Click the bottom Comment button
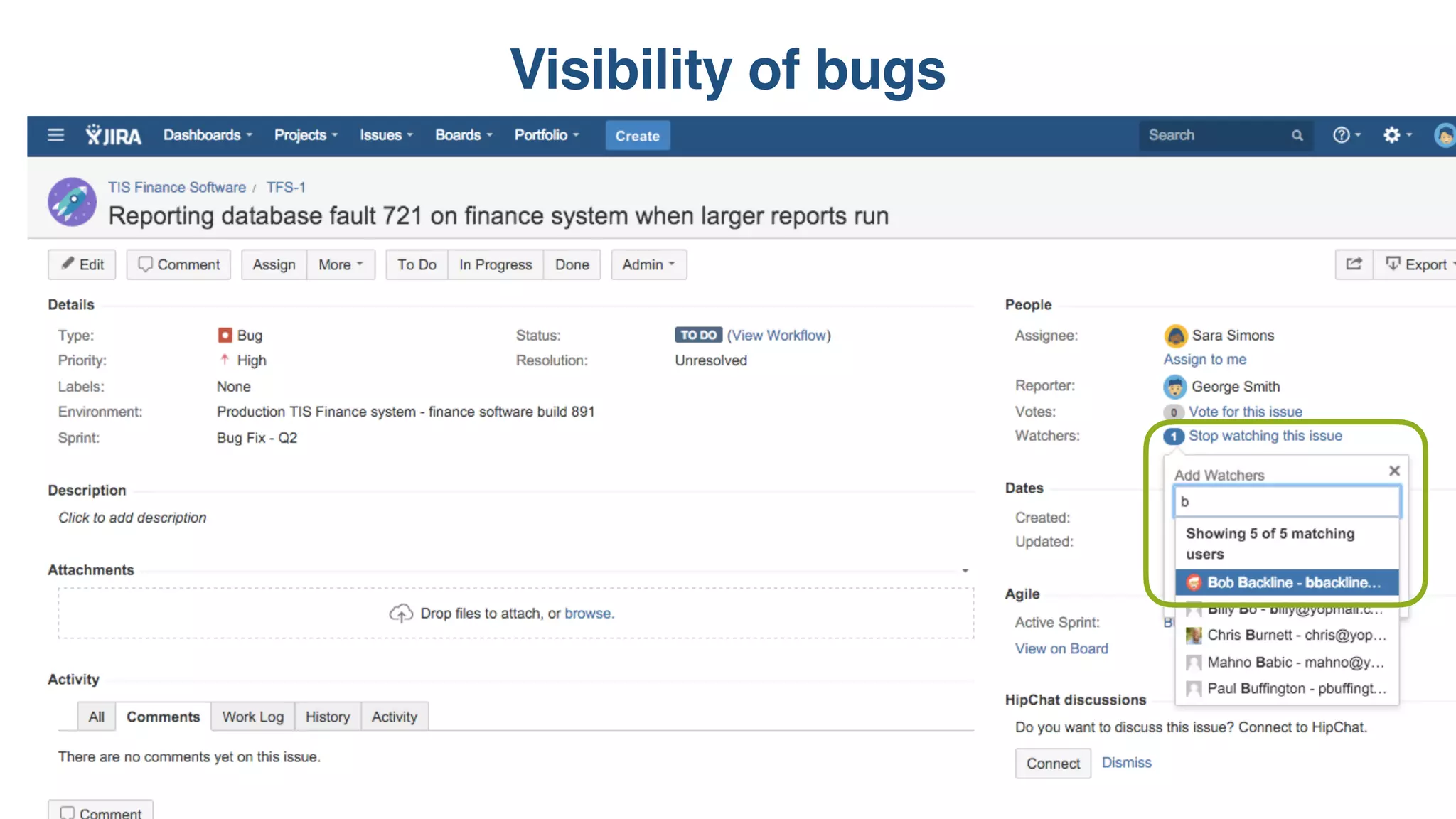 (100, 810)
